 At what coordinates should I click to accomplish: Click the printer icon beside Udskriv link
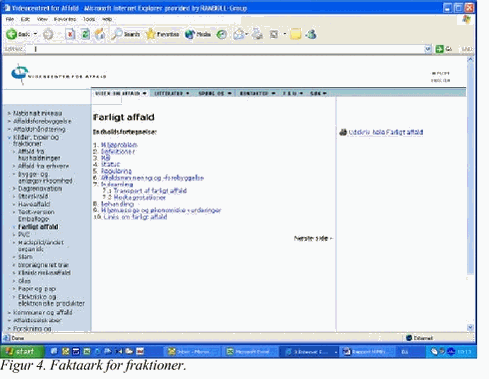pos(343,132)
